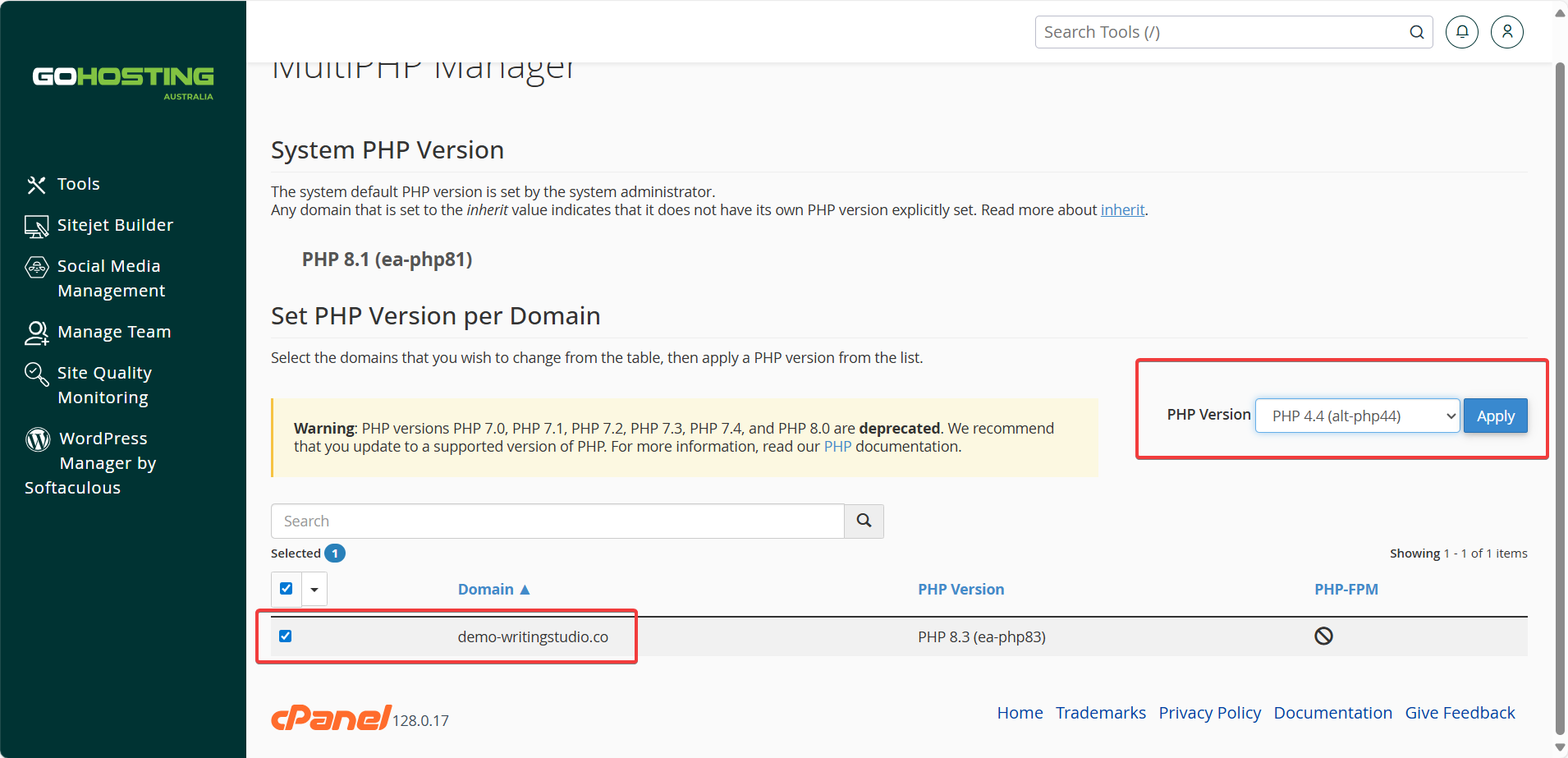Expand the select-all checkbox dropdown arrow
This screenshot has height=758, width=1568.
pyautogui.click(x=314, y=589)
